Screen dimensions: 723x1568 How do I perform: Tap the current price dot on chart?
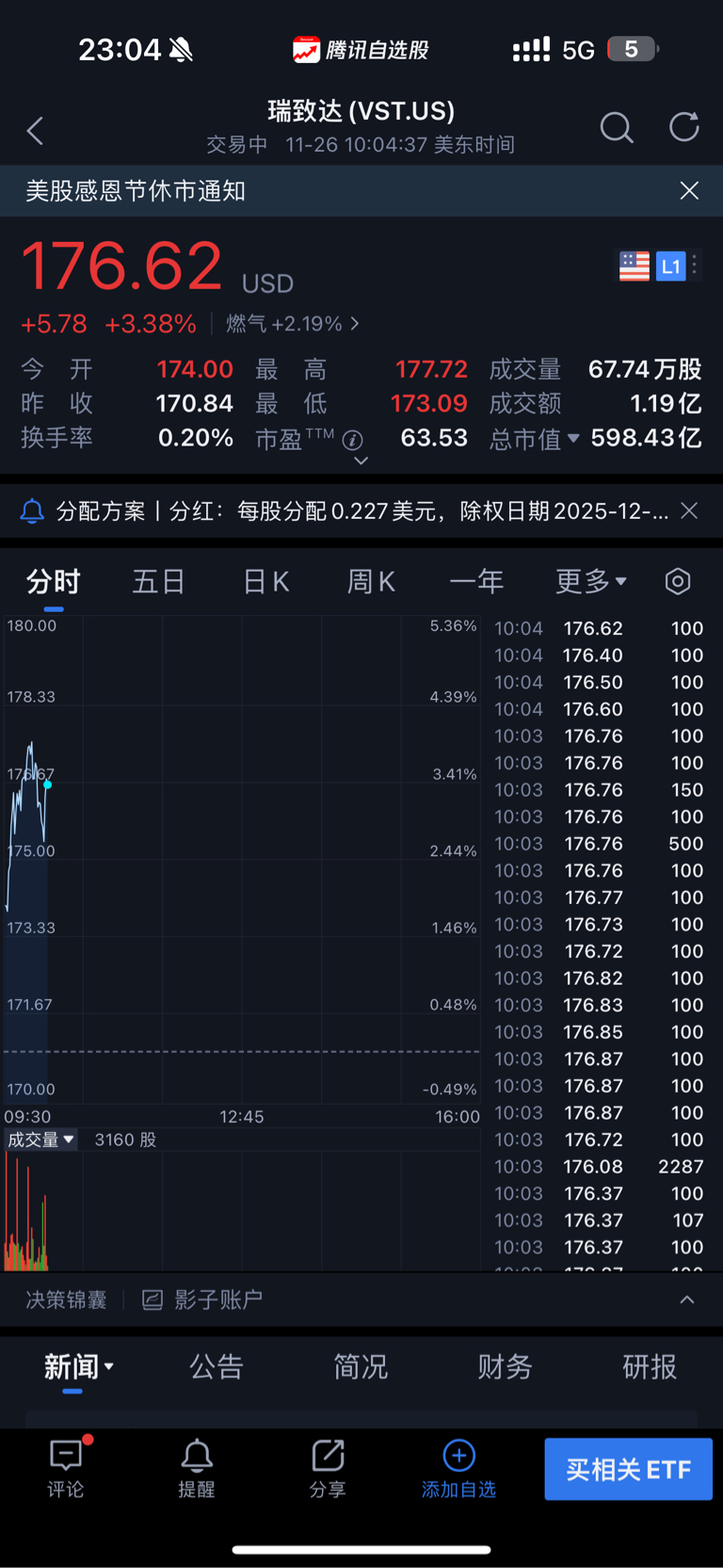pyautogui.click(x=47, y=784)
